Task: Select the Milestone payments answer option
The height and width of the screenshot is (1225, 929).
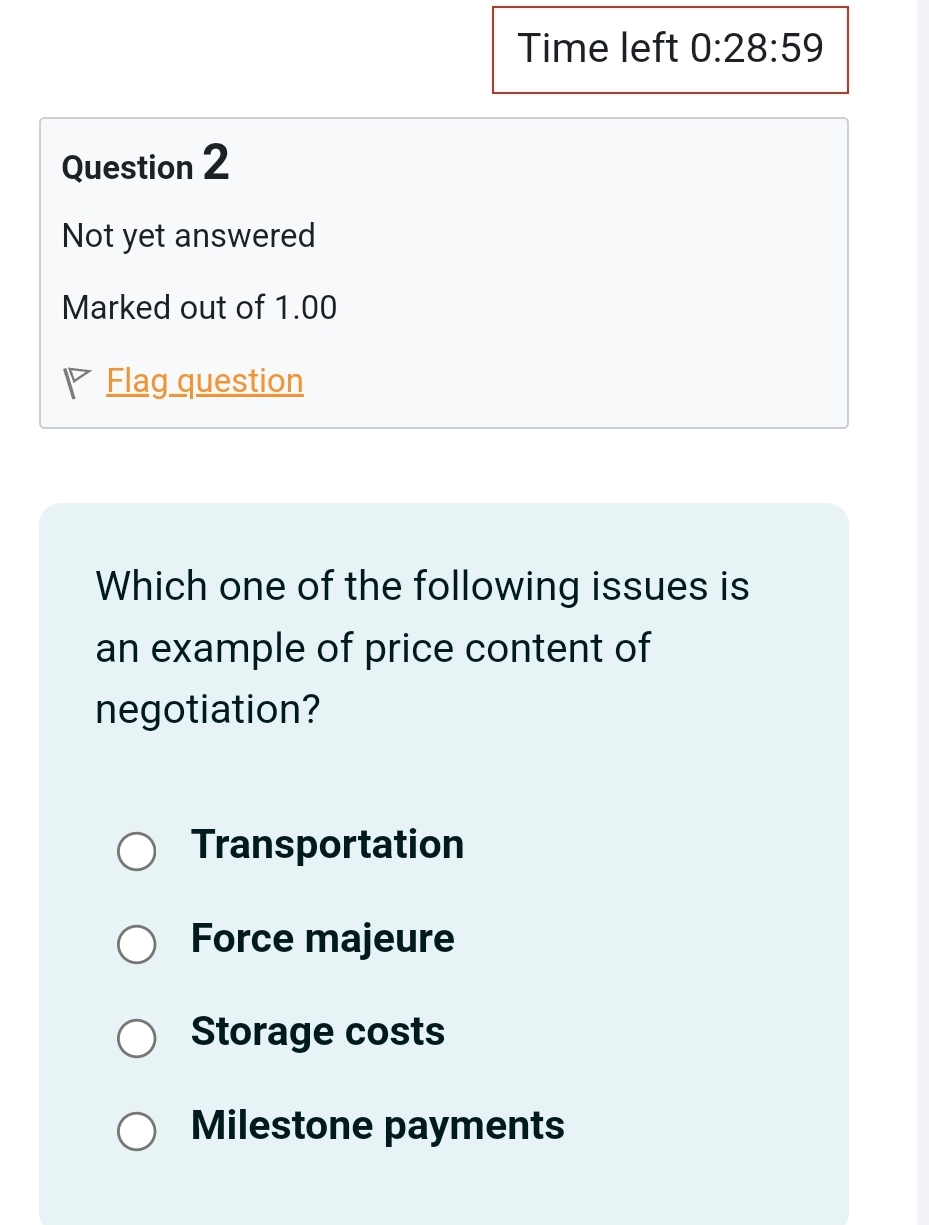Action: [137, 1131]
